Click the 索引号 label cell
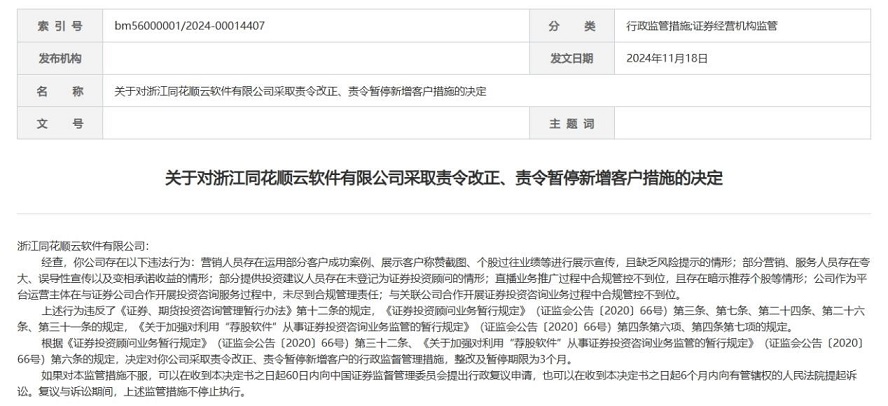Image resolution: width=888 pixels, height=406 pixels. tap(60, 25)
